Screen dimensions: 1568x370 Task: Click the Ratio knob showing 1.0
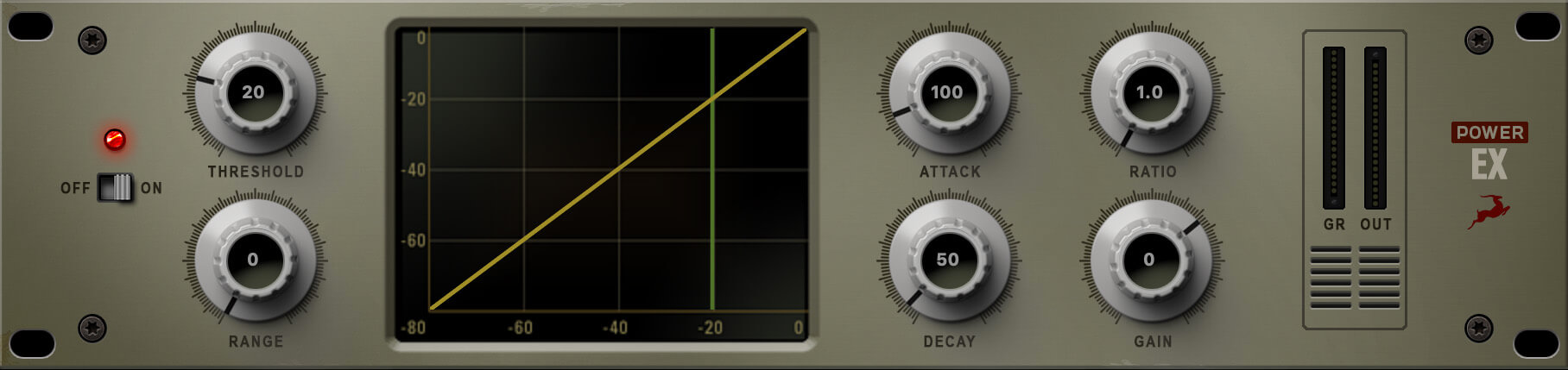pos(1150,92)
